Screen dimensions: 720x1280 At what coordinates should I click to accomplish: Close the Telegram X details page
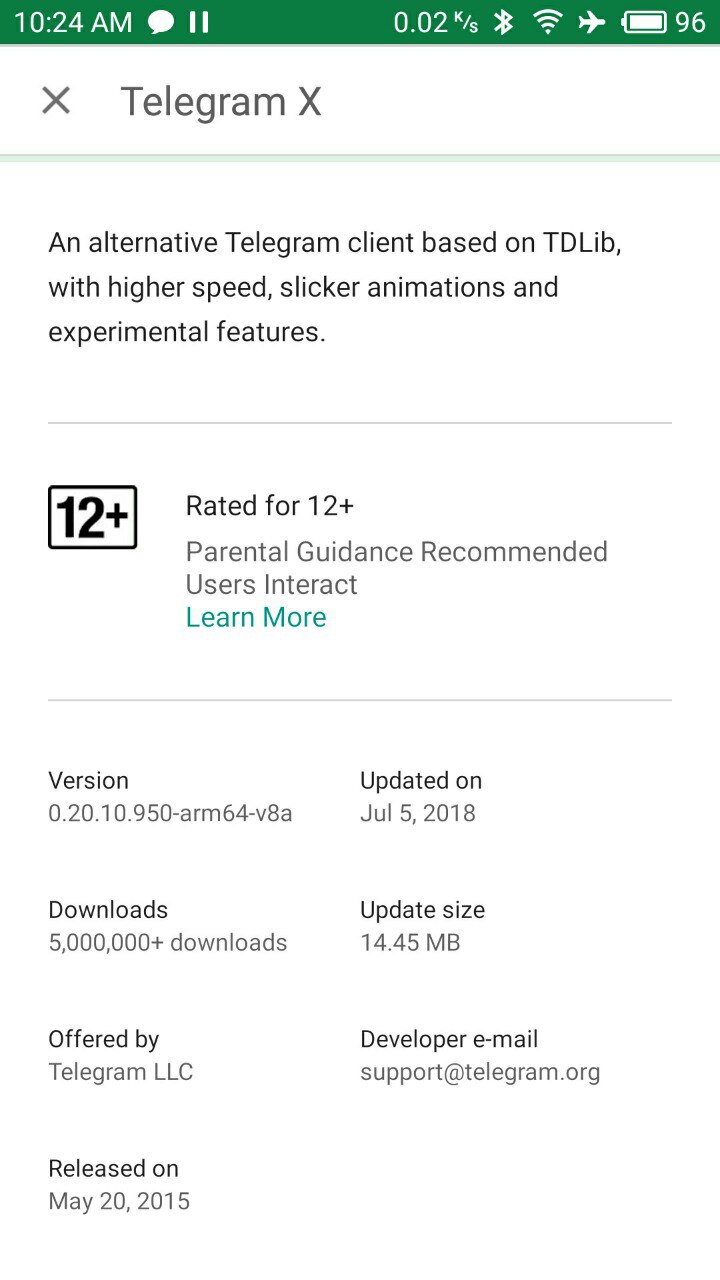click(x=56, y=101)
